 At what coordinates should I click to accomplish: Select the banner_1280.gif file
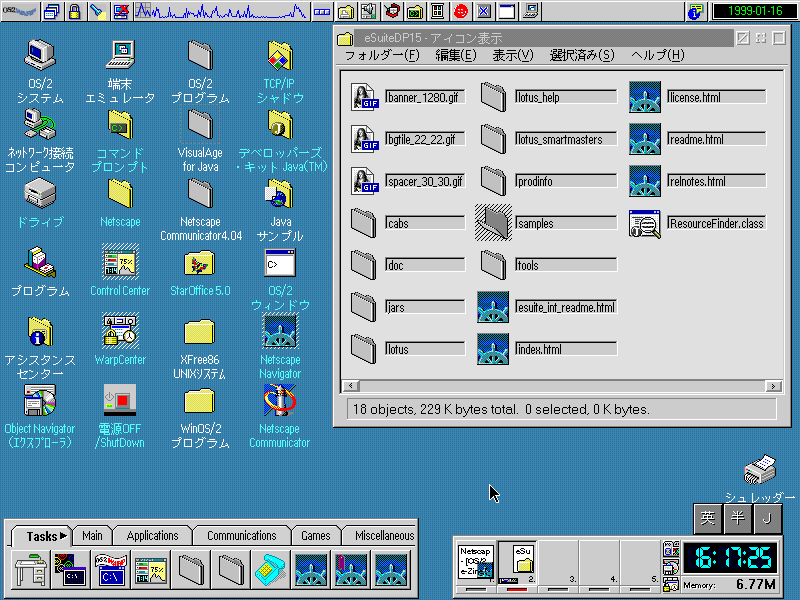coord(365,97)
